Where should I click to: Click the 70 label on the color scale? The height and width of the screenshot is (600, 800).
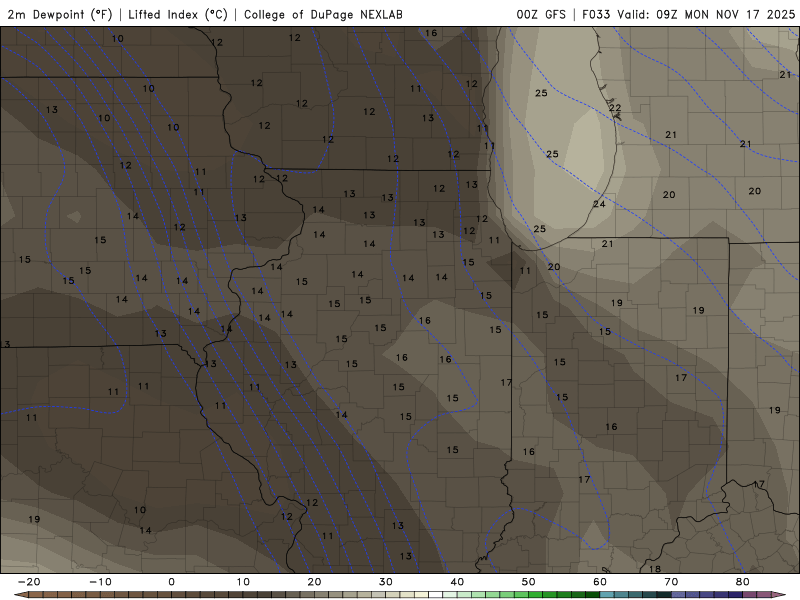coord(671,582)
